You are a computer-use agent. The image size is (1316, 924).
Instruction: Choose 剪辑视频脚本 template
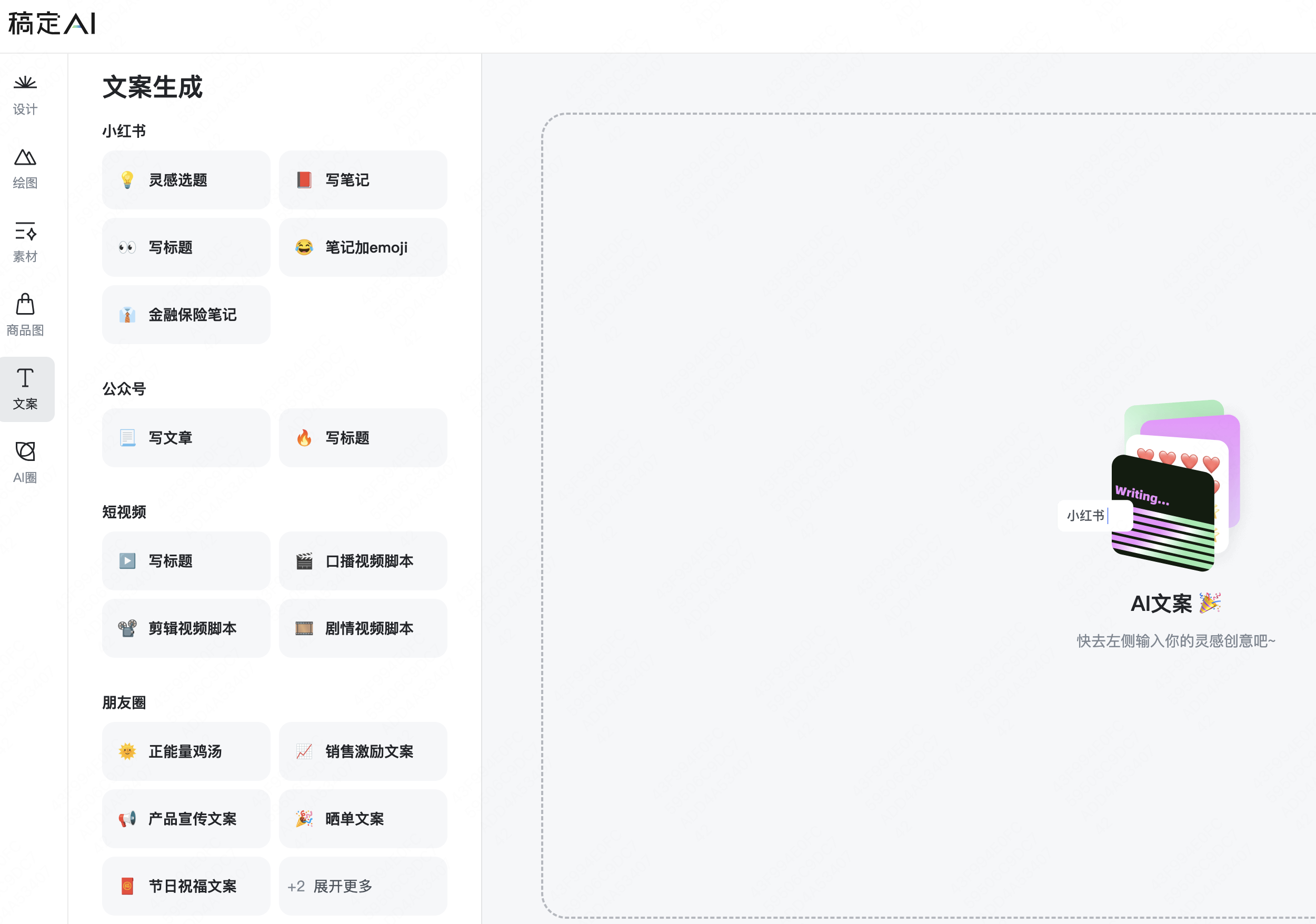(x=186, y=628)
